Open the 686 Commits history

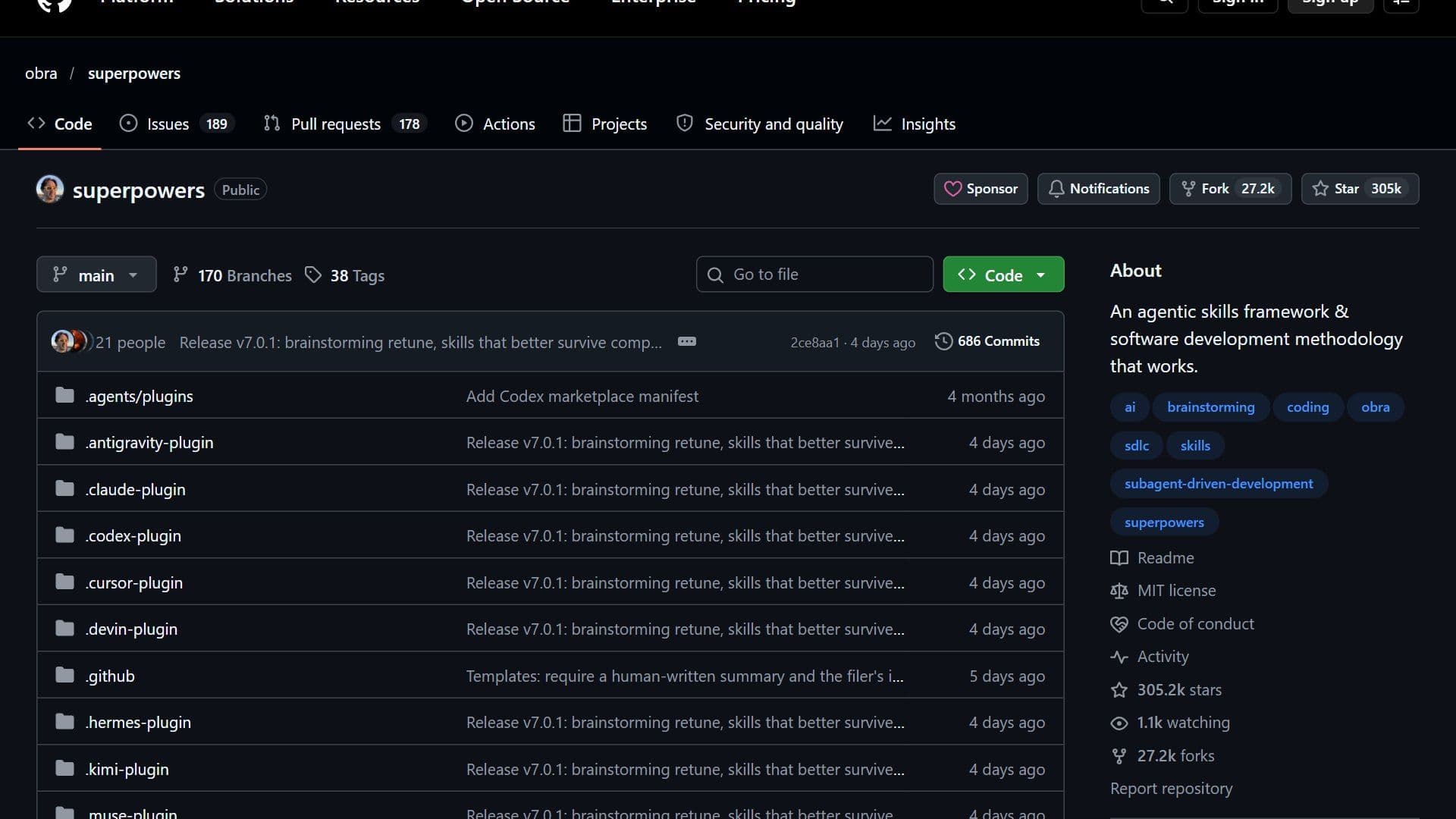pos(987,341)
